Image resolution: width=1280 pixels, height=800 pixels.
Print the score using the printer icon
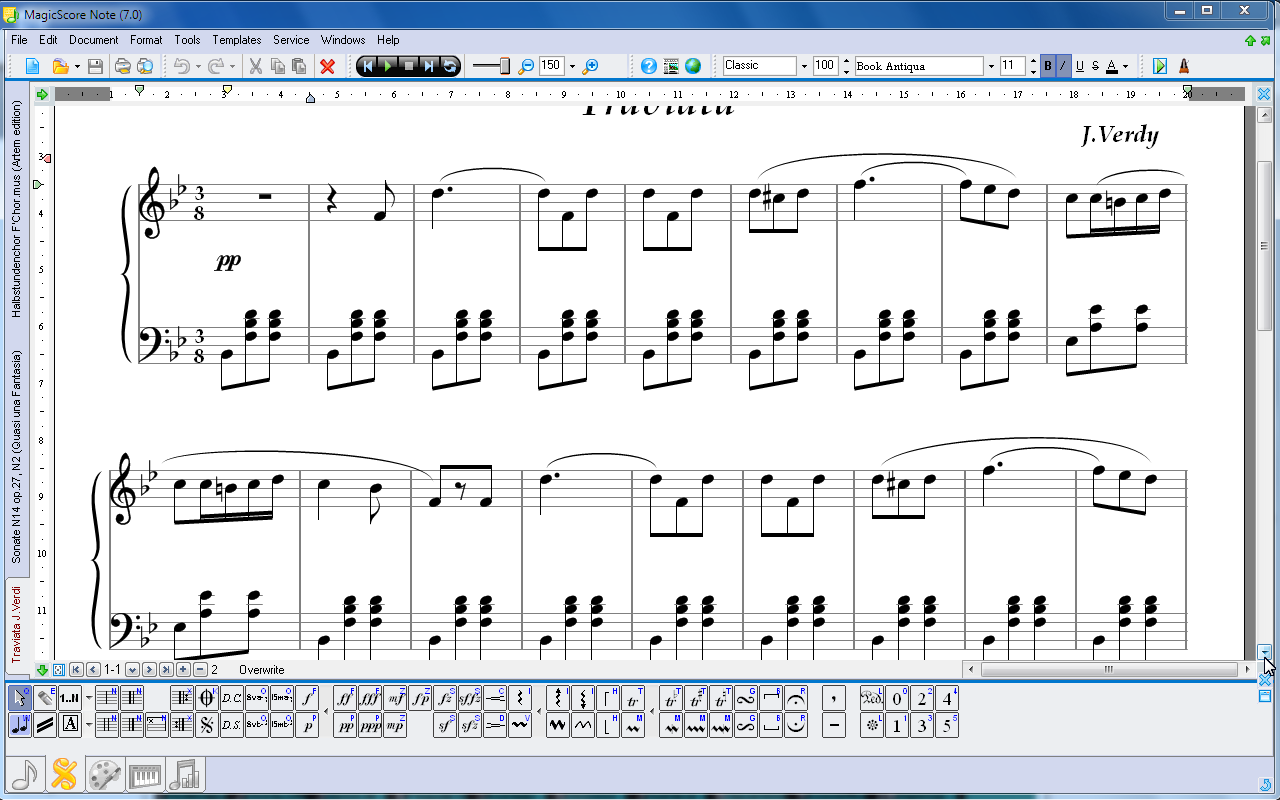[x=122, y=66]
